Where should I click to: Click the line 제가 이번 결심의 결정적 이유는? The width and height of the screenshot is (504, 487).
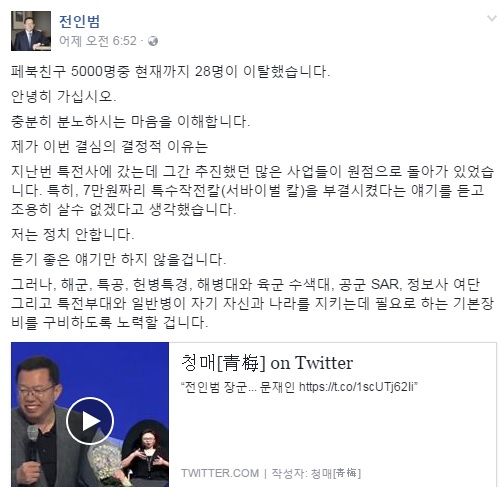coord(109,146)
